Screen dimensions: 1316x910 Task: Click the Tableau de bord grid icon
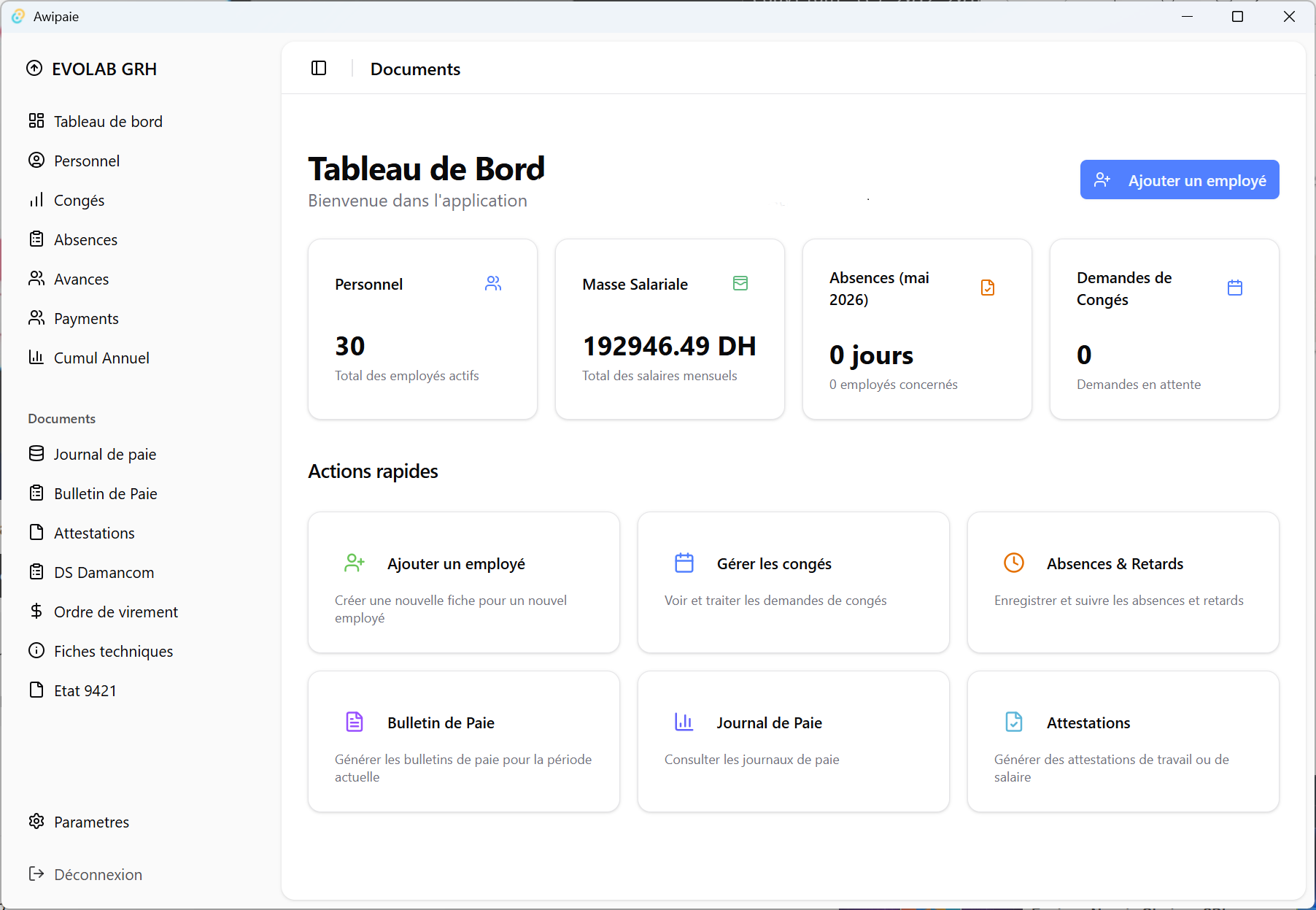36,120
